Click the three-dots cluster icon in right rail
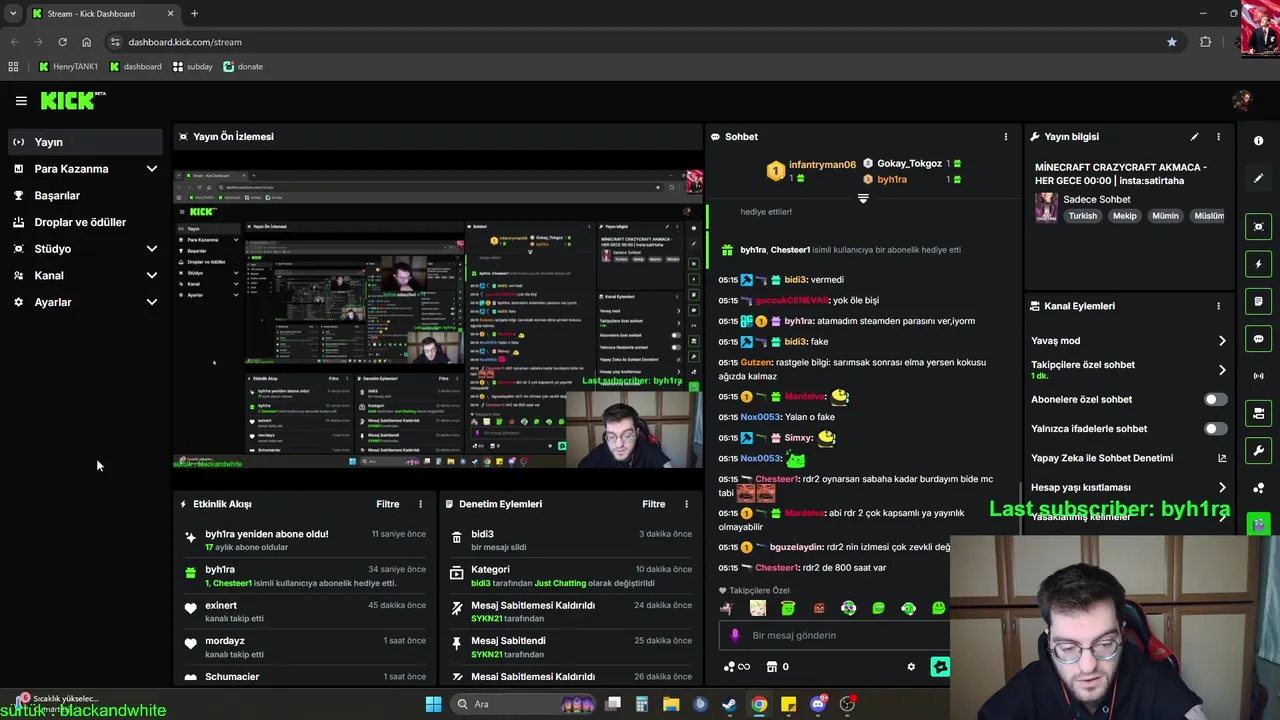This screenshot has width=1280, height=720. tap(1258, 488)
